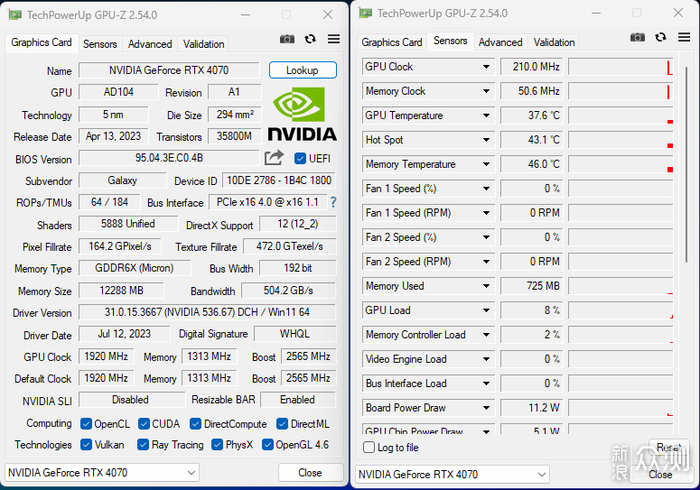
Task: Open the Board Power Draw dropdown
Action: click(x=486, y=408)
